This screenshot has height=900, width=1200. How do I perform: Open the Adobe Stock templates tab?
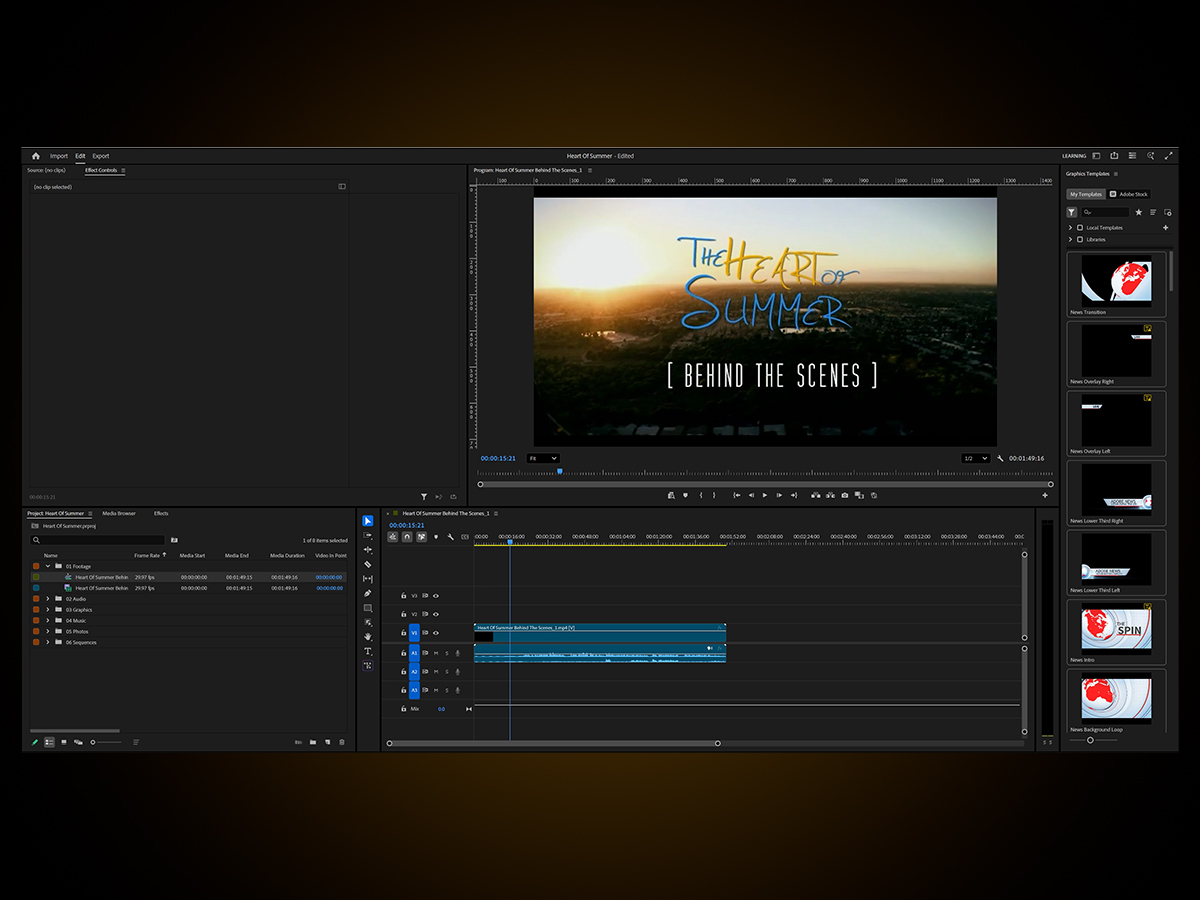pos(1133,194)
